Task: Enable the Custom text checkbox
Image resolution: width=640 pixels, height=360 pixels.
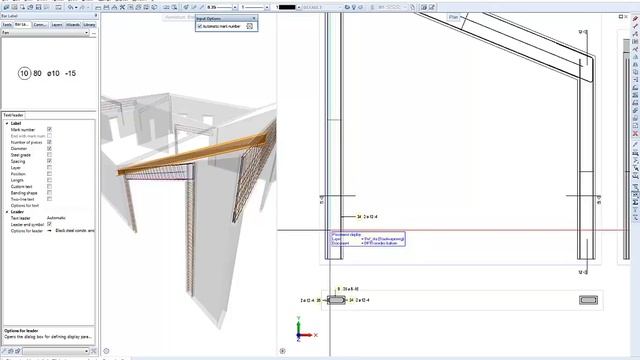Action: [x=49, y=187]
